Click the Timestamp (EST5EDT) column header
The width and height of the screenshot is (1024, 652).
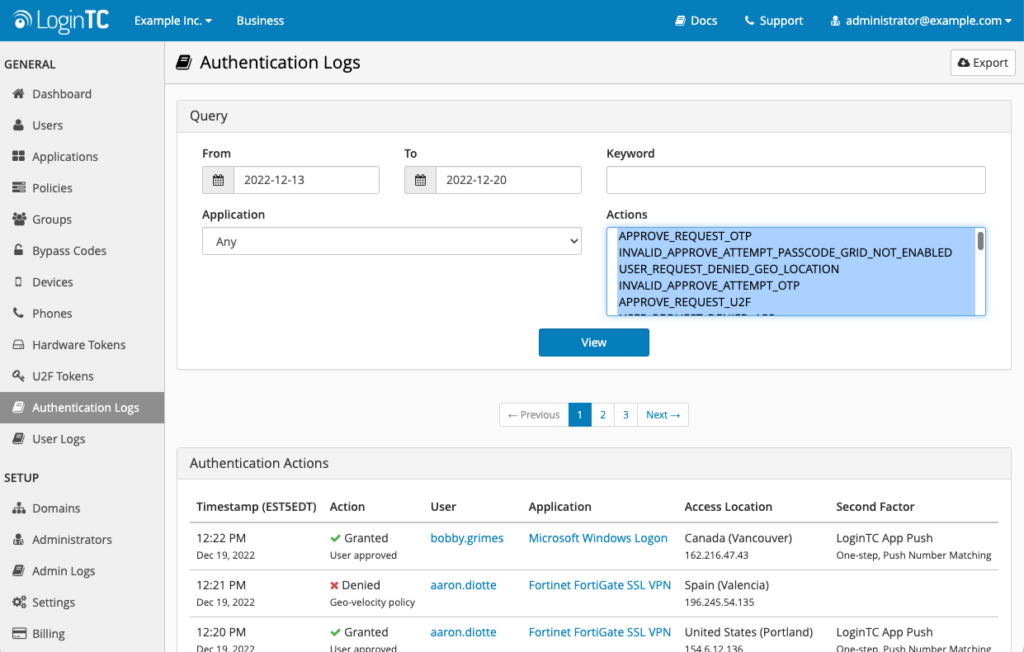256,506
